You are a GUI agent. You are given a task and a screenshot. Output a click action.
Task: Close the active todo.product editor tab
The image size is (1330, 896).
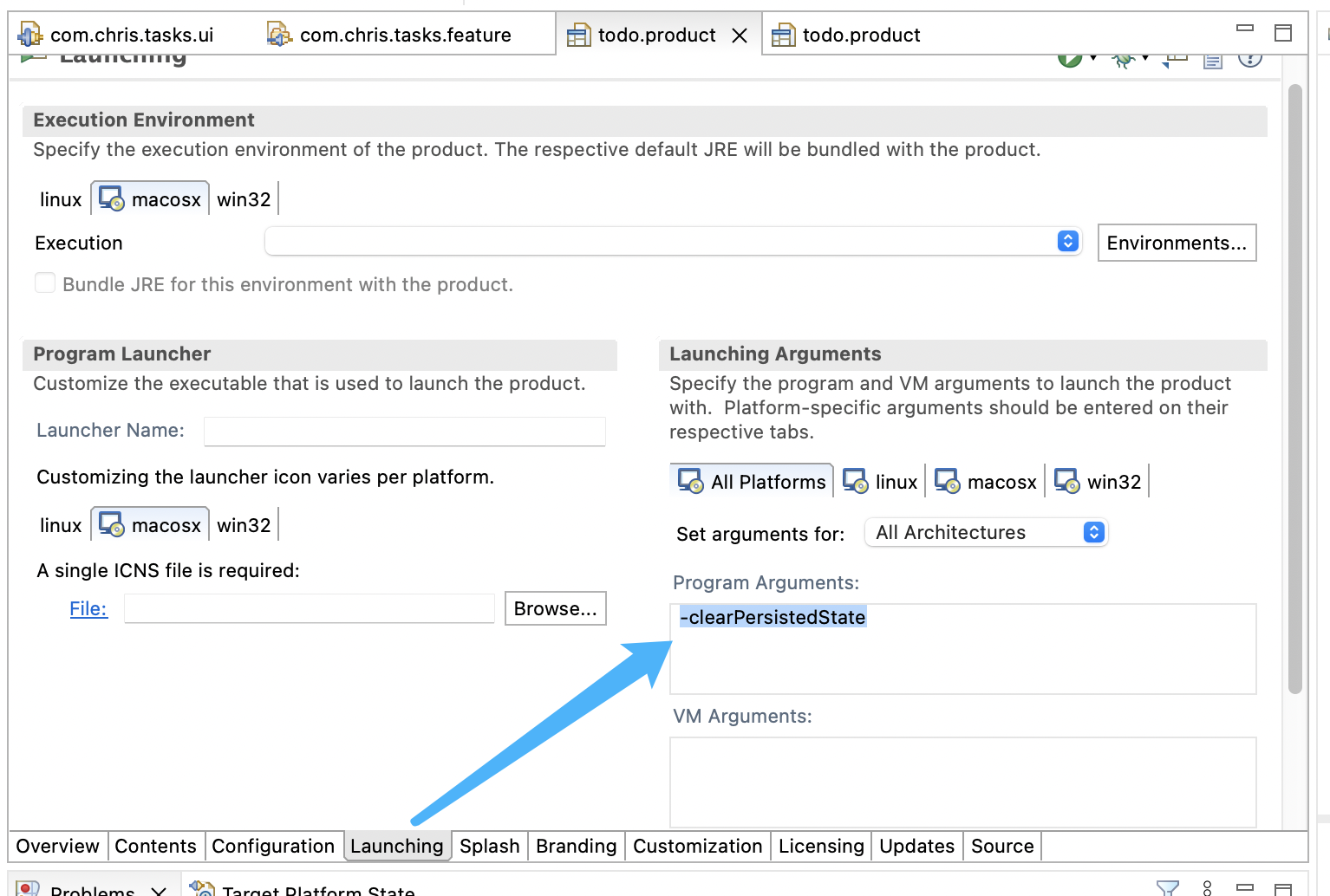coord(740,36)
